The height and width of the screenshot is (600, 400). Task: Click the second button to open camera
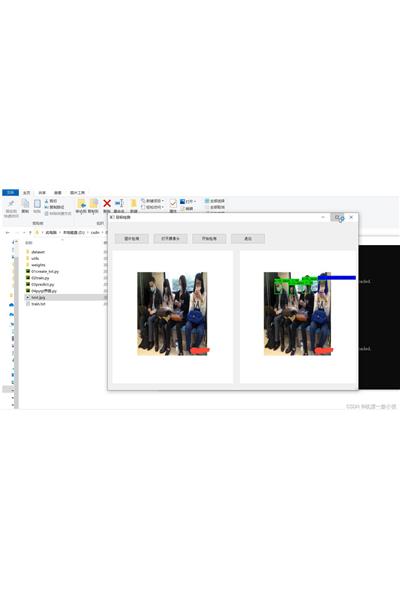coord(170,238)
